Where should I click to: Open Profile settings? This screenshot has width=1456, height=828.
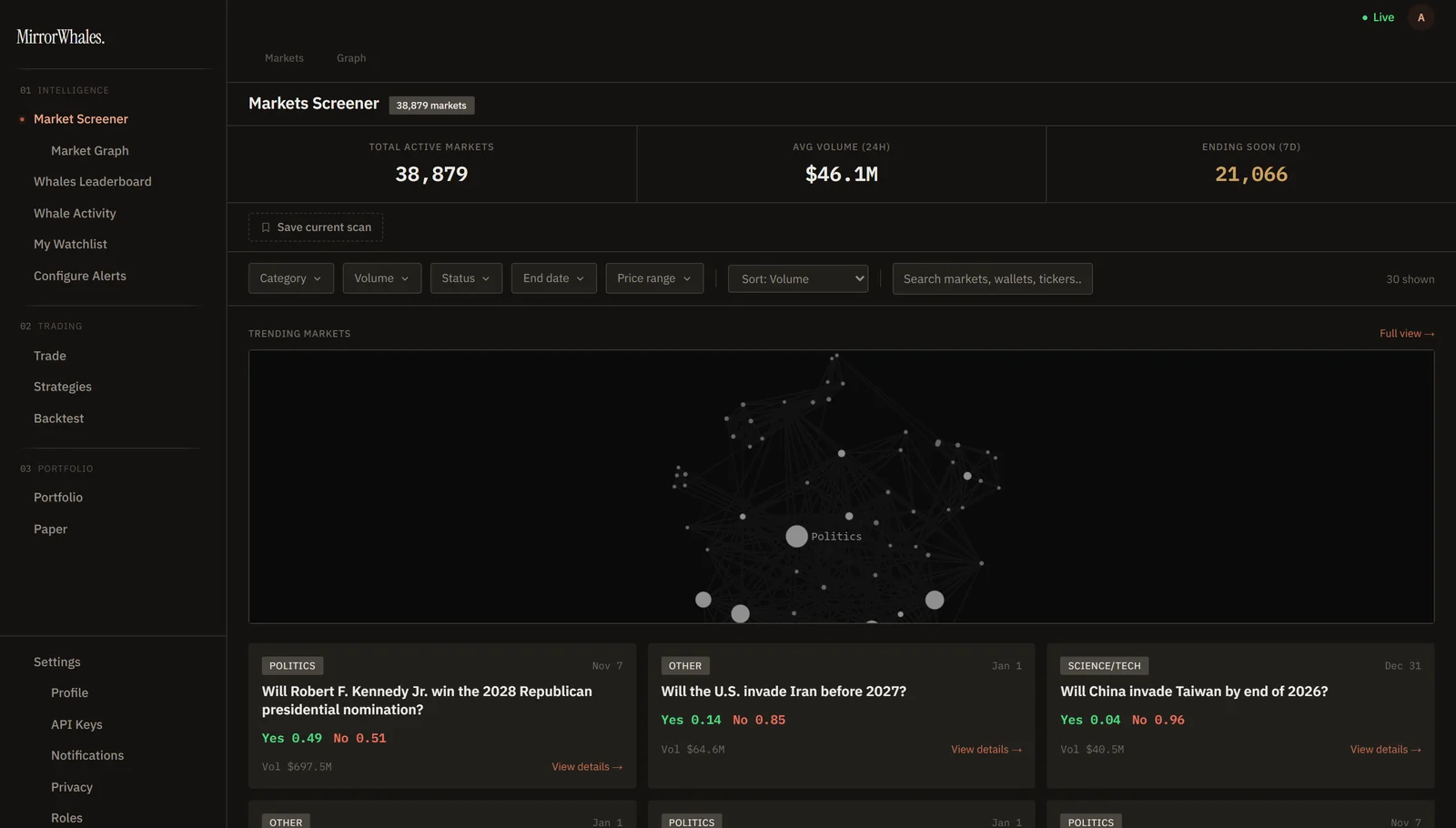click(69, 693)
